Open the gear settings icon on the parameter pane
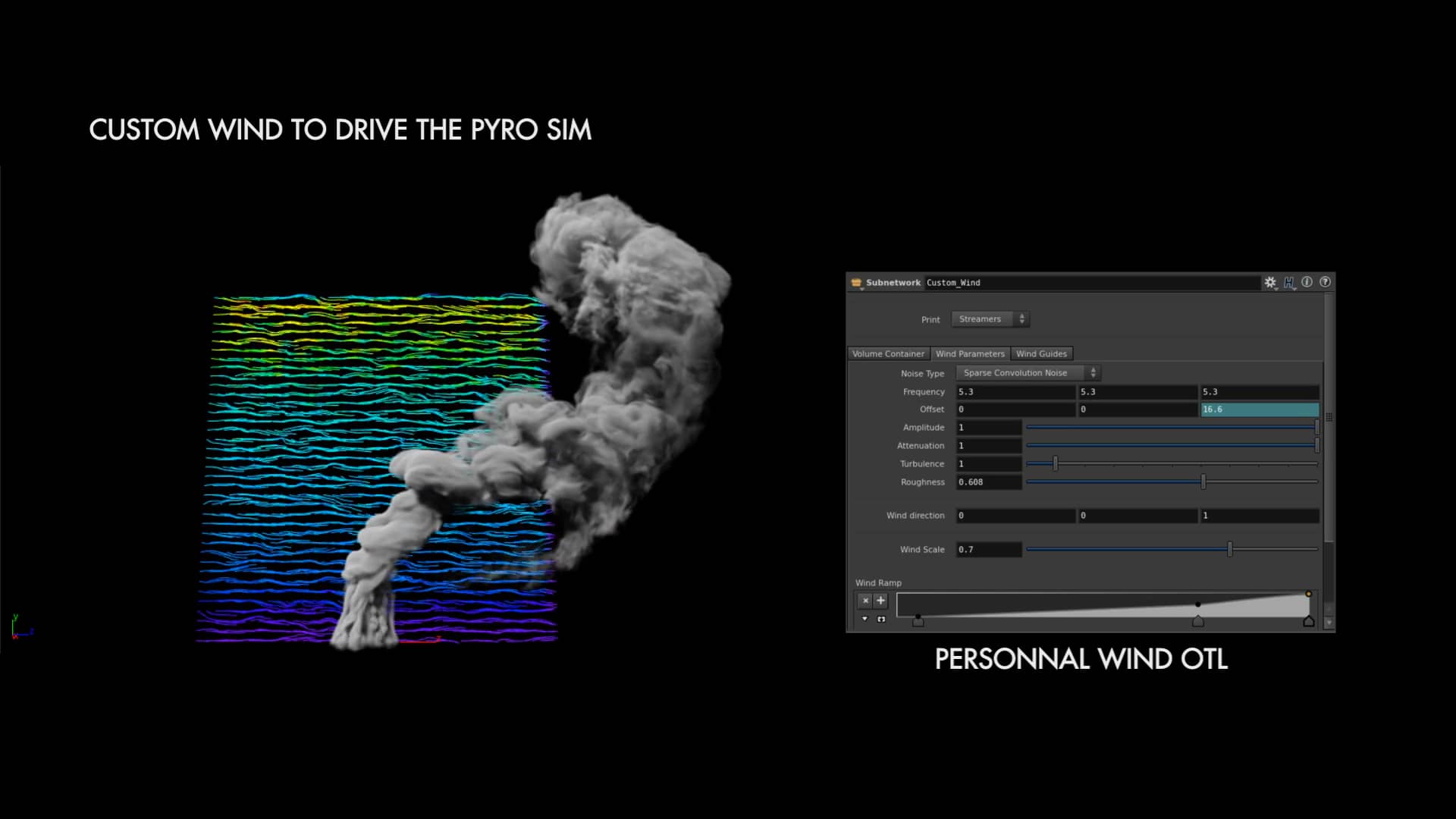The width and height of the screenshot is (1456, 819). [x=1269, y=282]
